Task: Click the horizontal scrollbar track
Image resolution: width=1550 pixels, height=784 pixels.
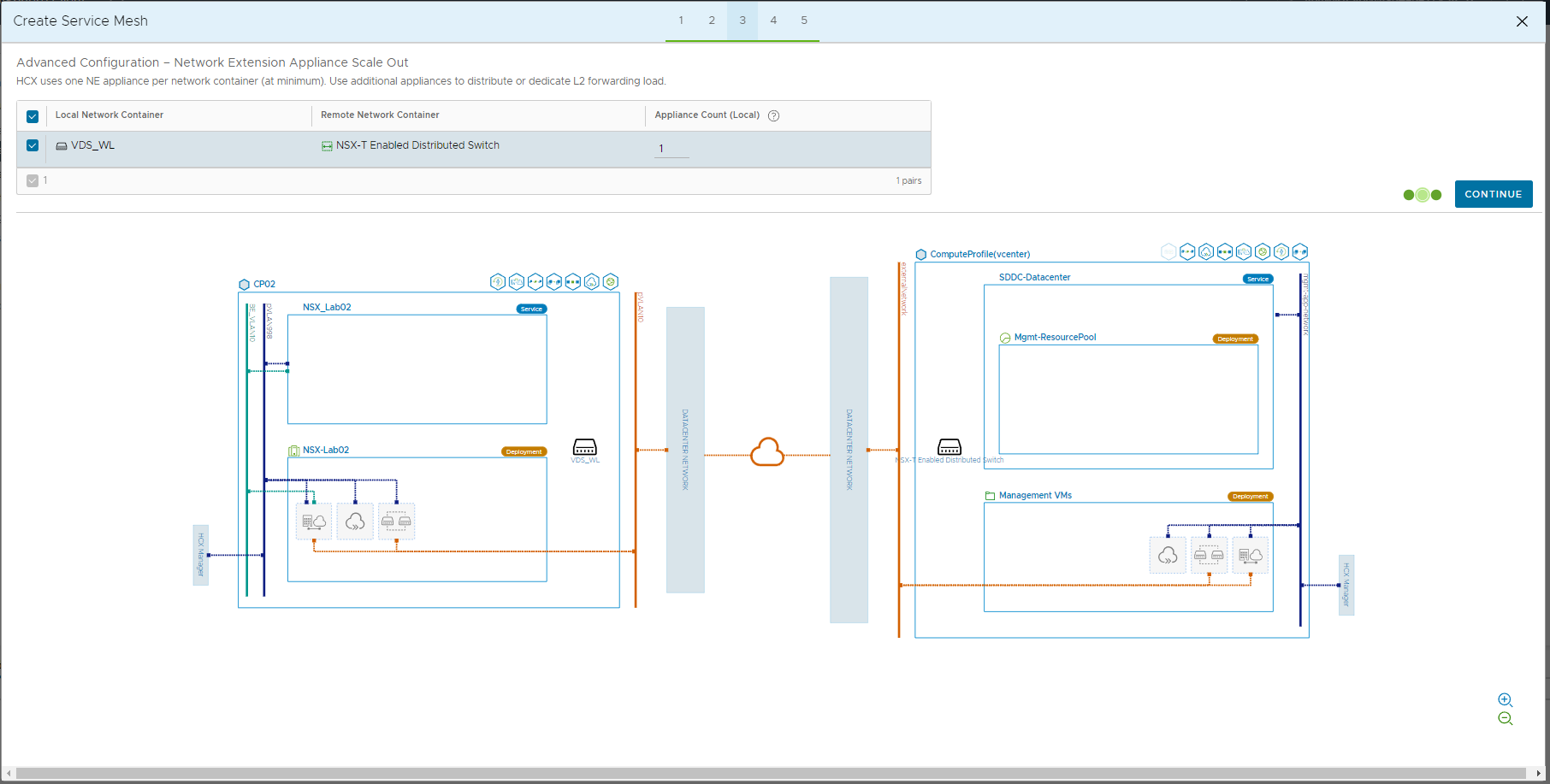Action: click(x=772, y=774)
